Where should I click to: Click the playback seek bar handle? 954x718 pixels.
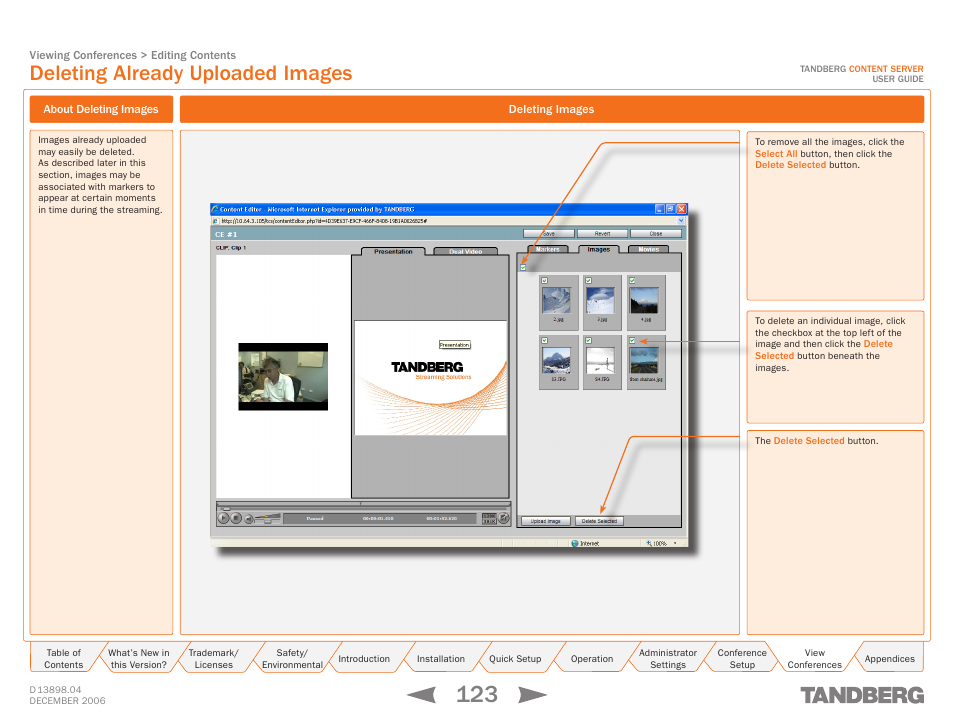226,508
